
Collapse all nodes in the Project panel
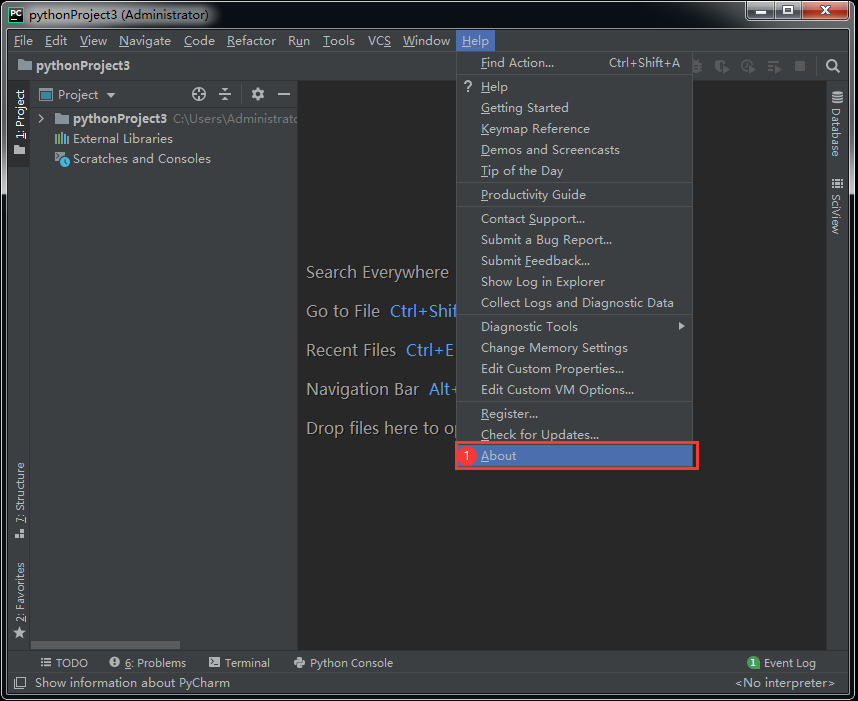pos(224,94)
